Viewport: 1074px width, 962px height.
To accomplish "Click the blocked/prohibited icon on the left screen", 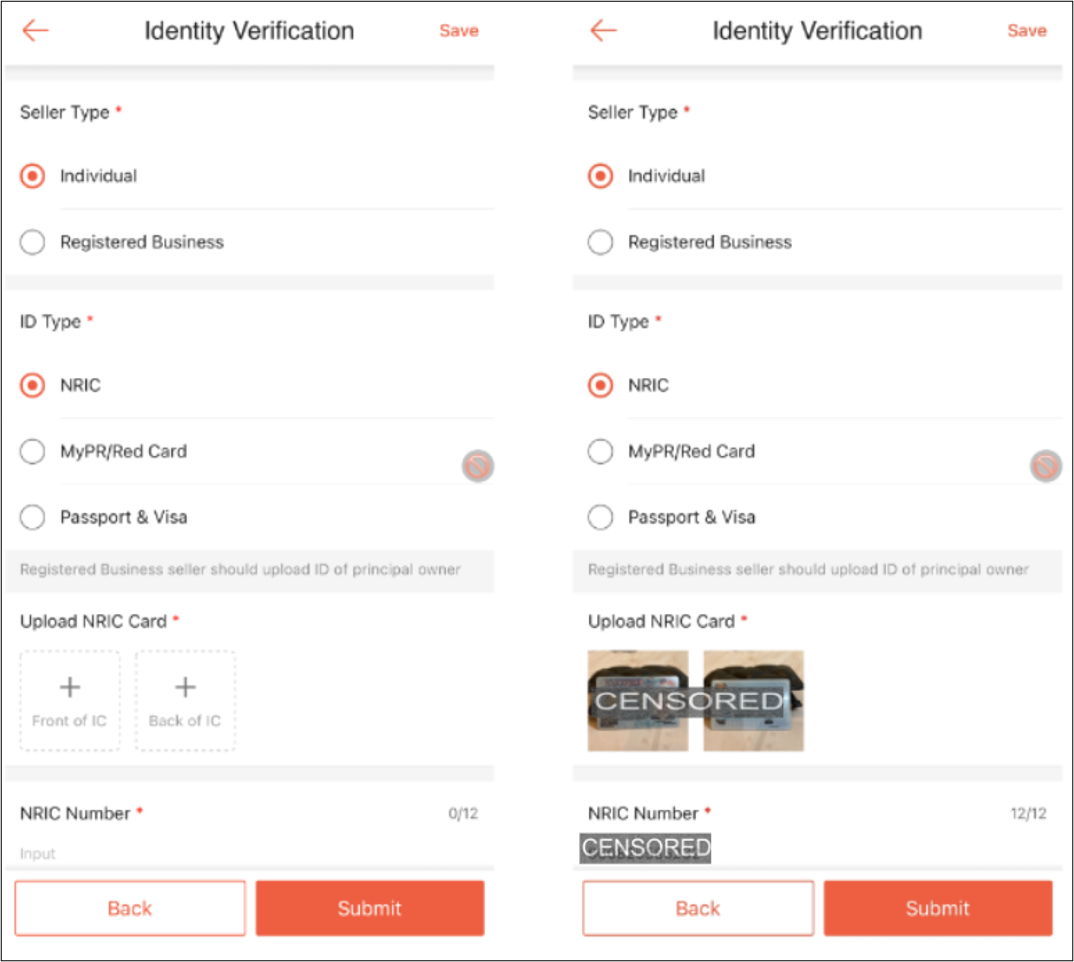I will click(477, 466).
